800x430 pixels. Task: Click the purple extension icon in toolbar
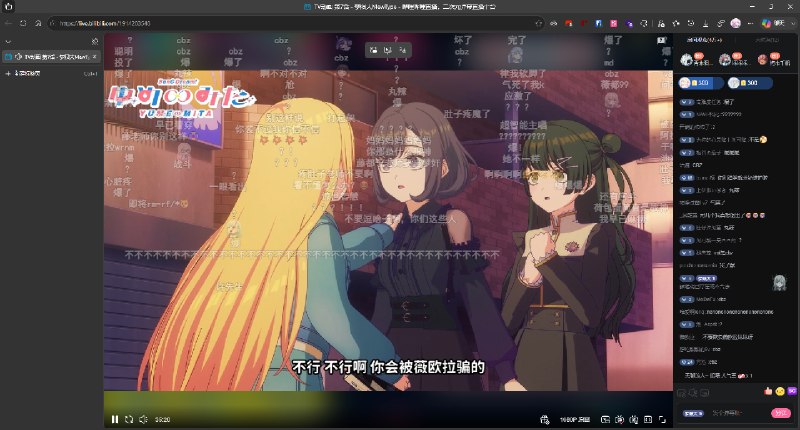tap(629, 23)
